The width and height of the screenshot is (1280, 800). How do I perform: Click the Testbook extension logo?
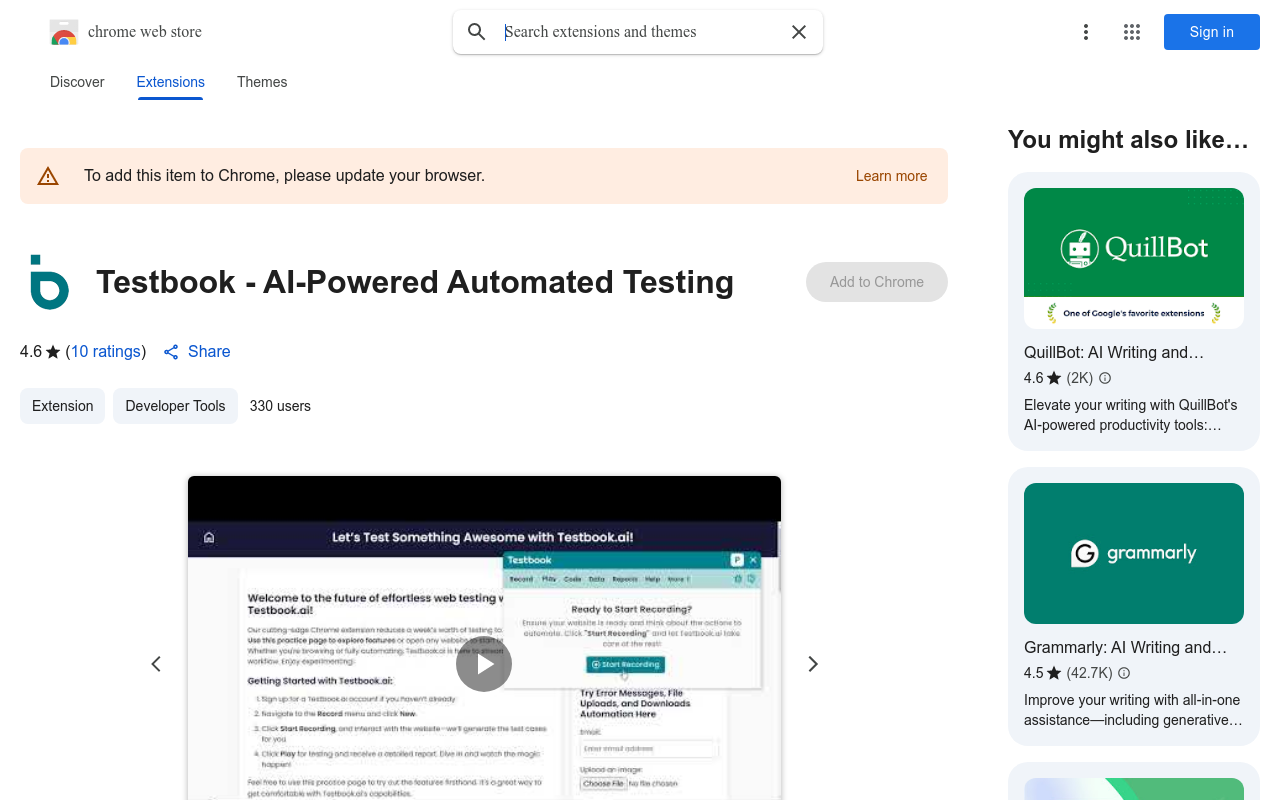(49, 282)
